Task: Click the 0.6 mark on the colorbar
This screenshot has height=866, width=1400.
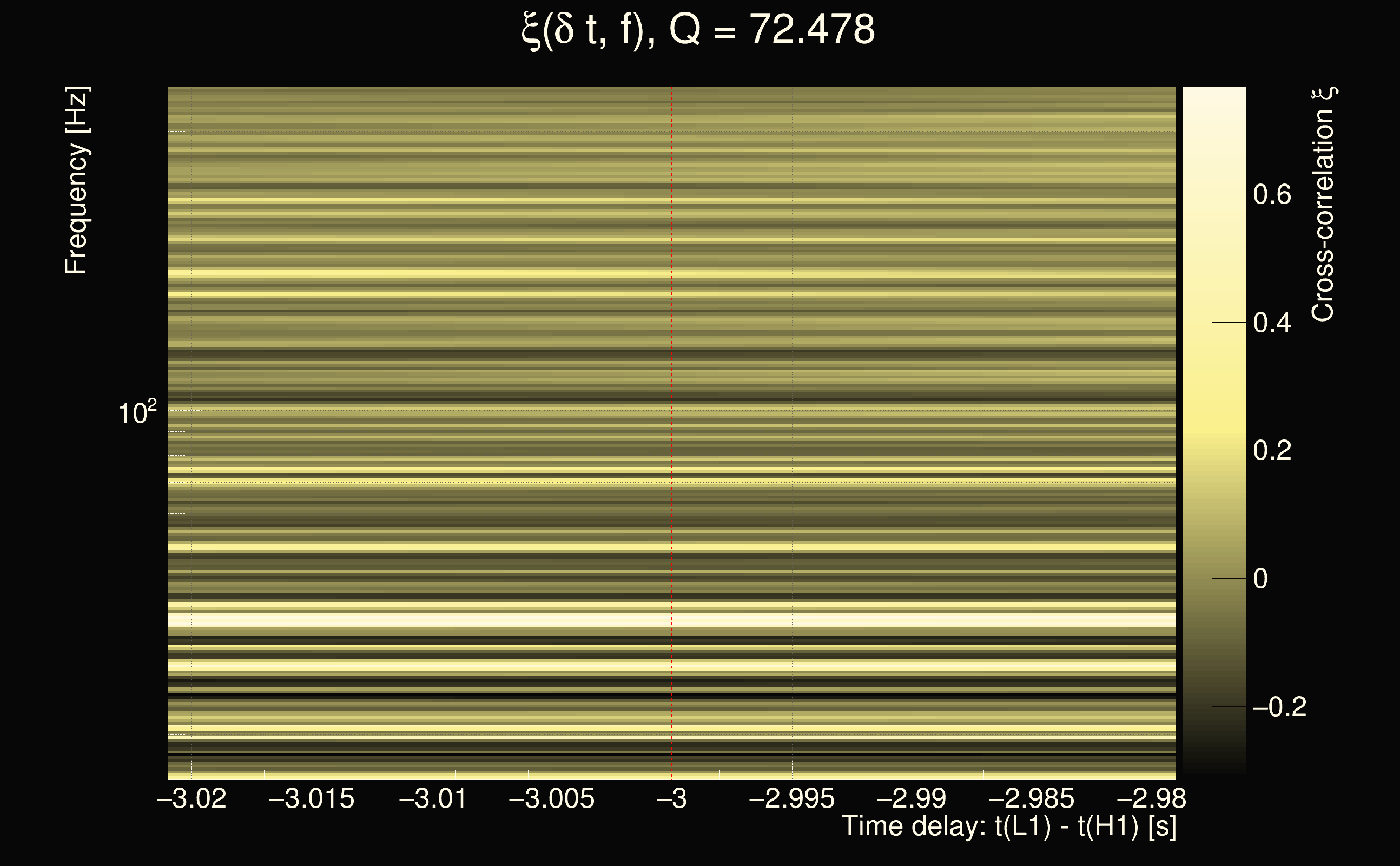Action: [x=1272, y=195]
